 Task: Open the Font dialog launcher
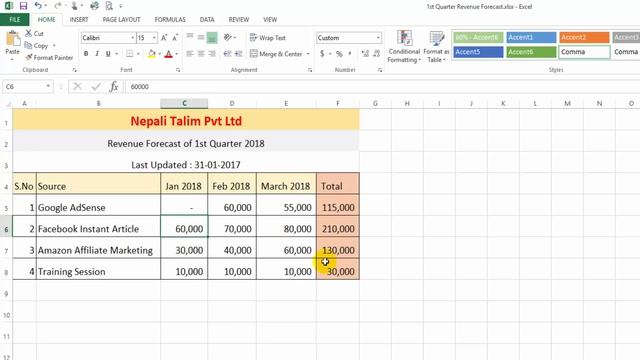click(178, 70)
